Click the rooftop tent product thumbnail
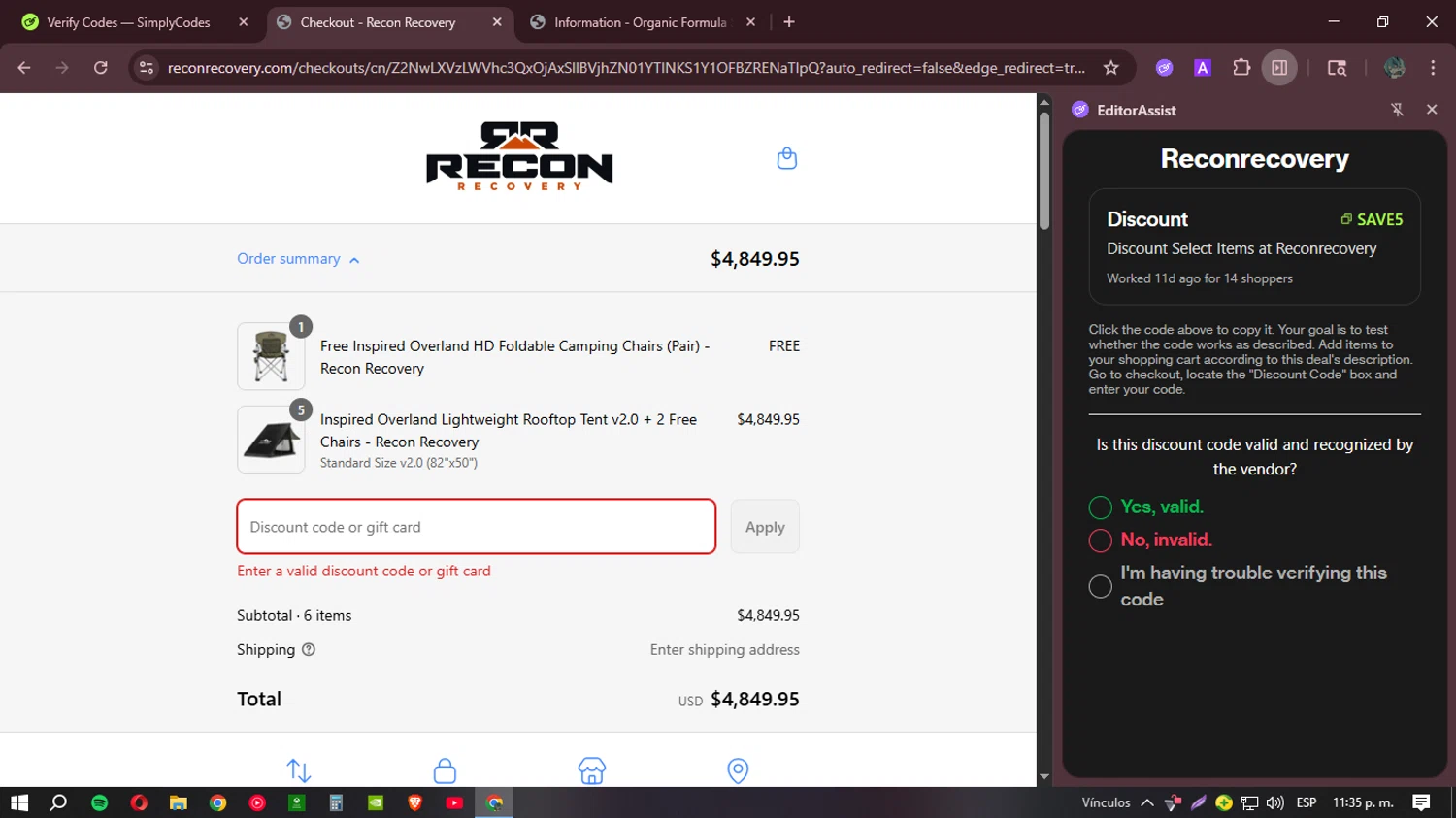The height and width of the screenshot is (818, 1456). click(x=271, y=440)
